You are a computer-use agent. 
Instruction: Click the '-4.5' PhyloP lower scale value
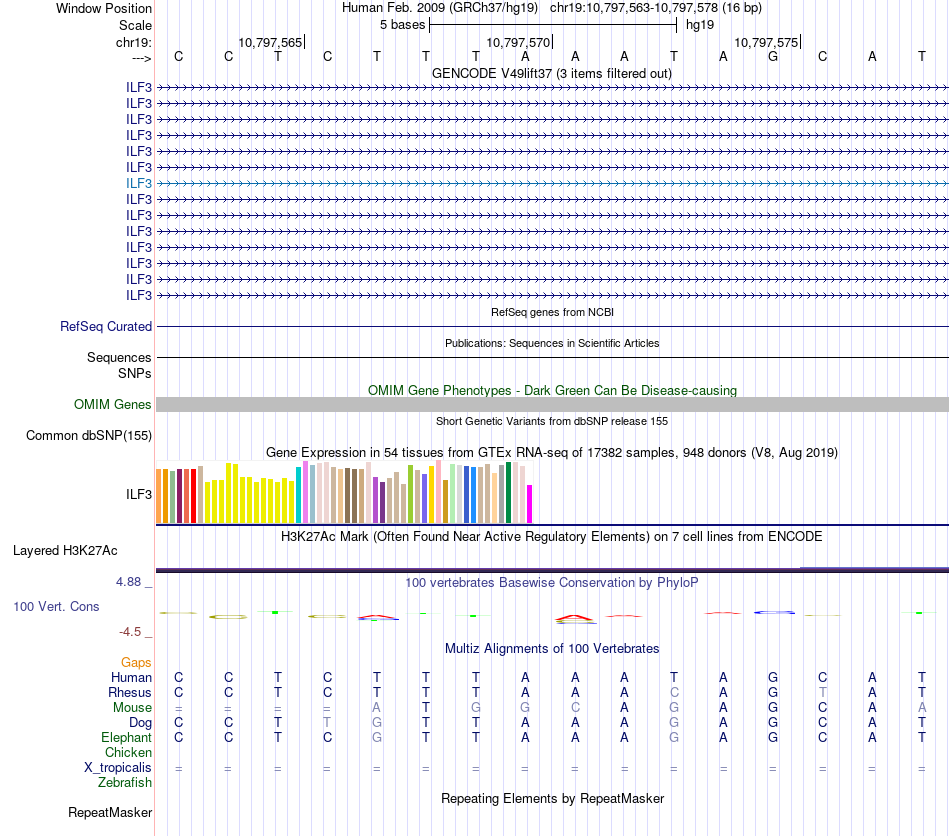130,632
